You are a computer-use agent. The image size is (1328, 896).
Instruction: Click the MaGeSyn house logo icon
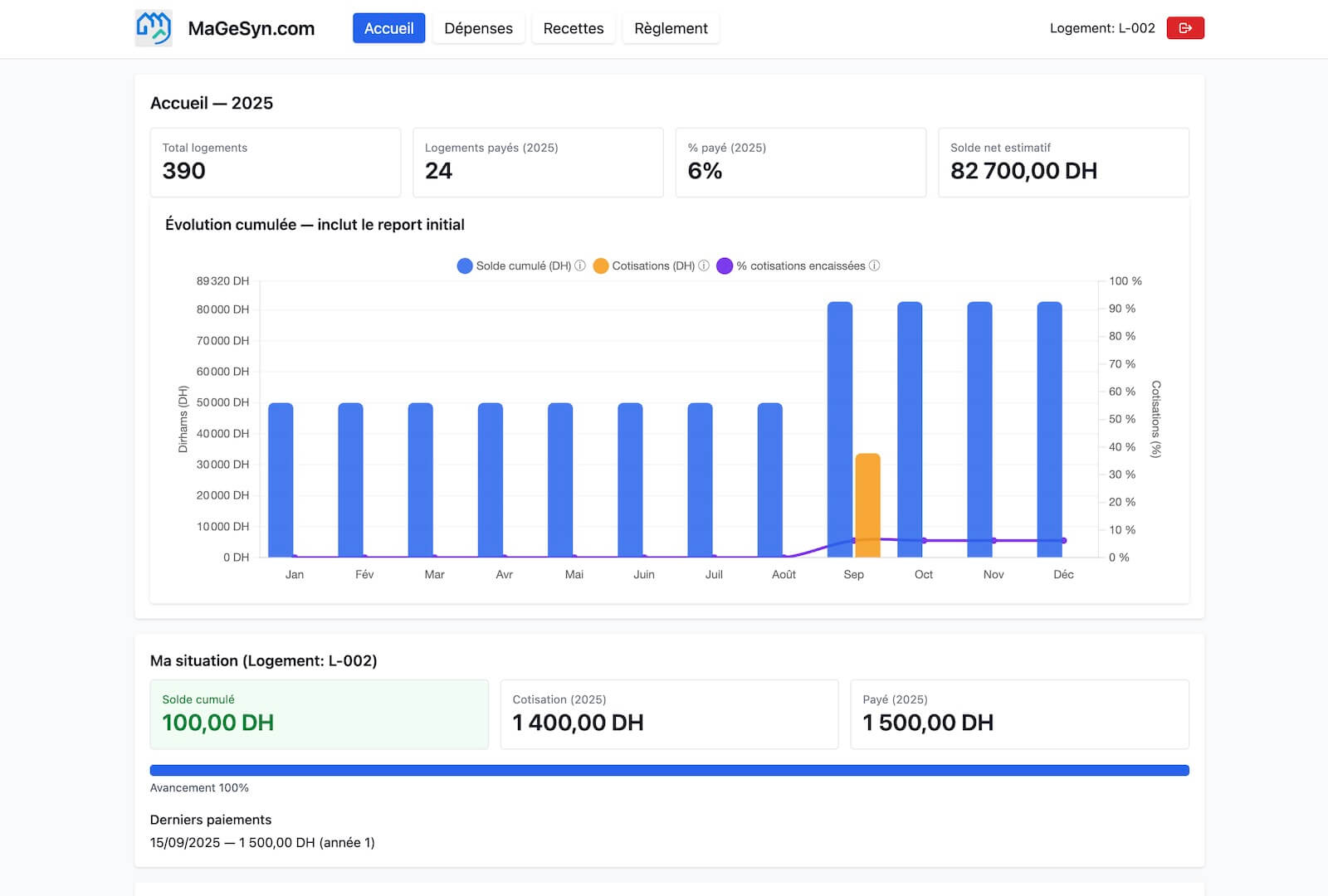coord(154,28)
